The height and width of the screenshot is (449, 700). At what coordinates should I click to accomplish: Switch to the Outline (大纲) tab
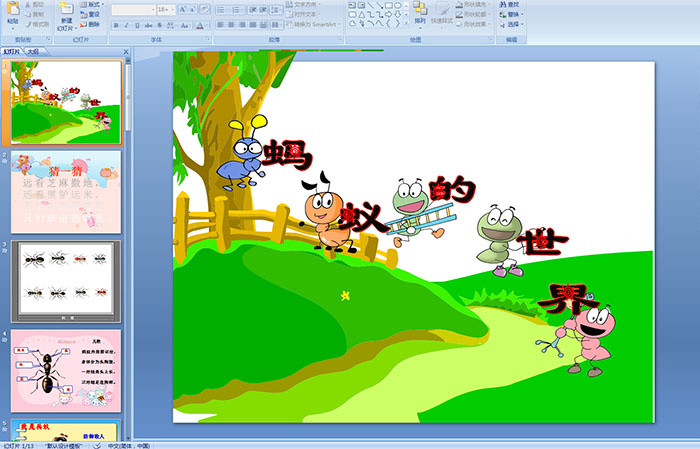pyautogui.click(x=33, y=51)
